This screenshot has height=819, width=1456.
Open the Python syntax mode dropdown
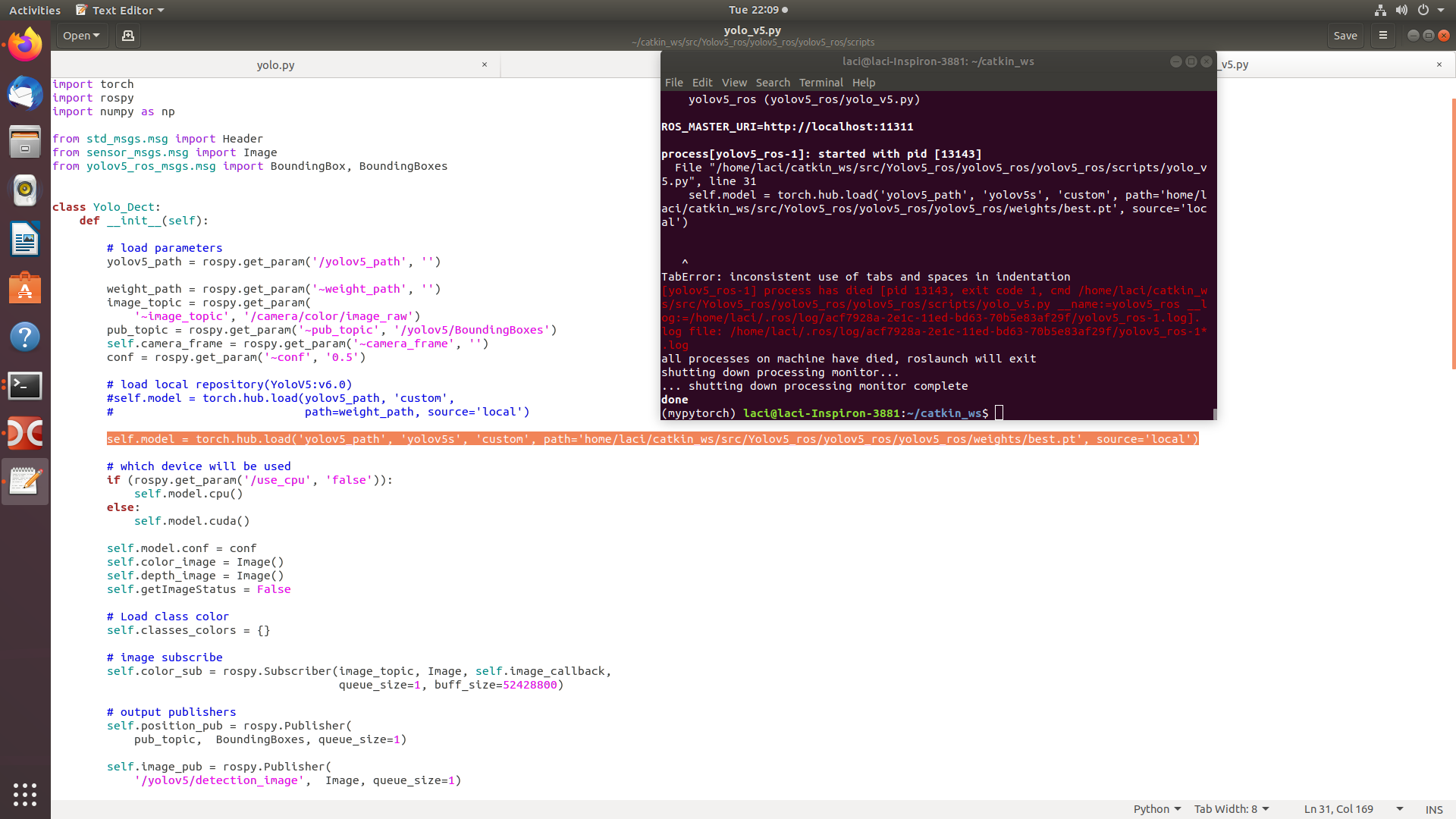(x=1156, y=808)
